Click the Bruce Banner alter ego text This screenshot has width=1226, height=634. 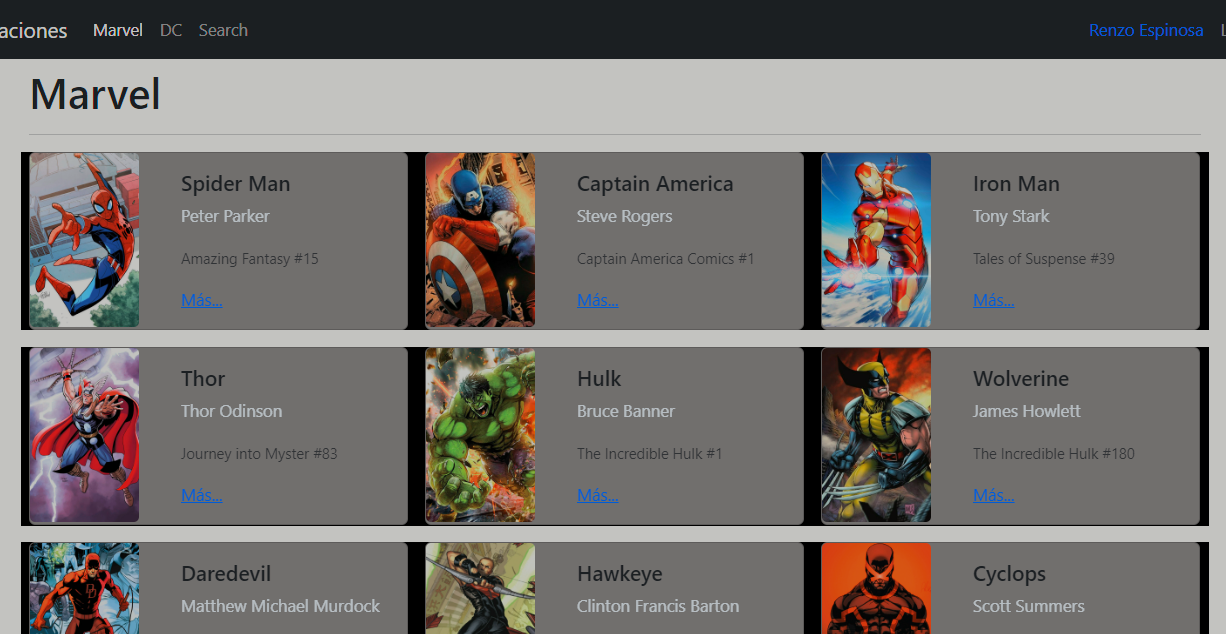tap(626, 411)
